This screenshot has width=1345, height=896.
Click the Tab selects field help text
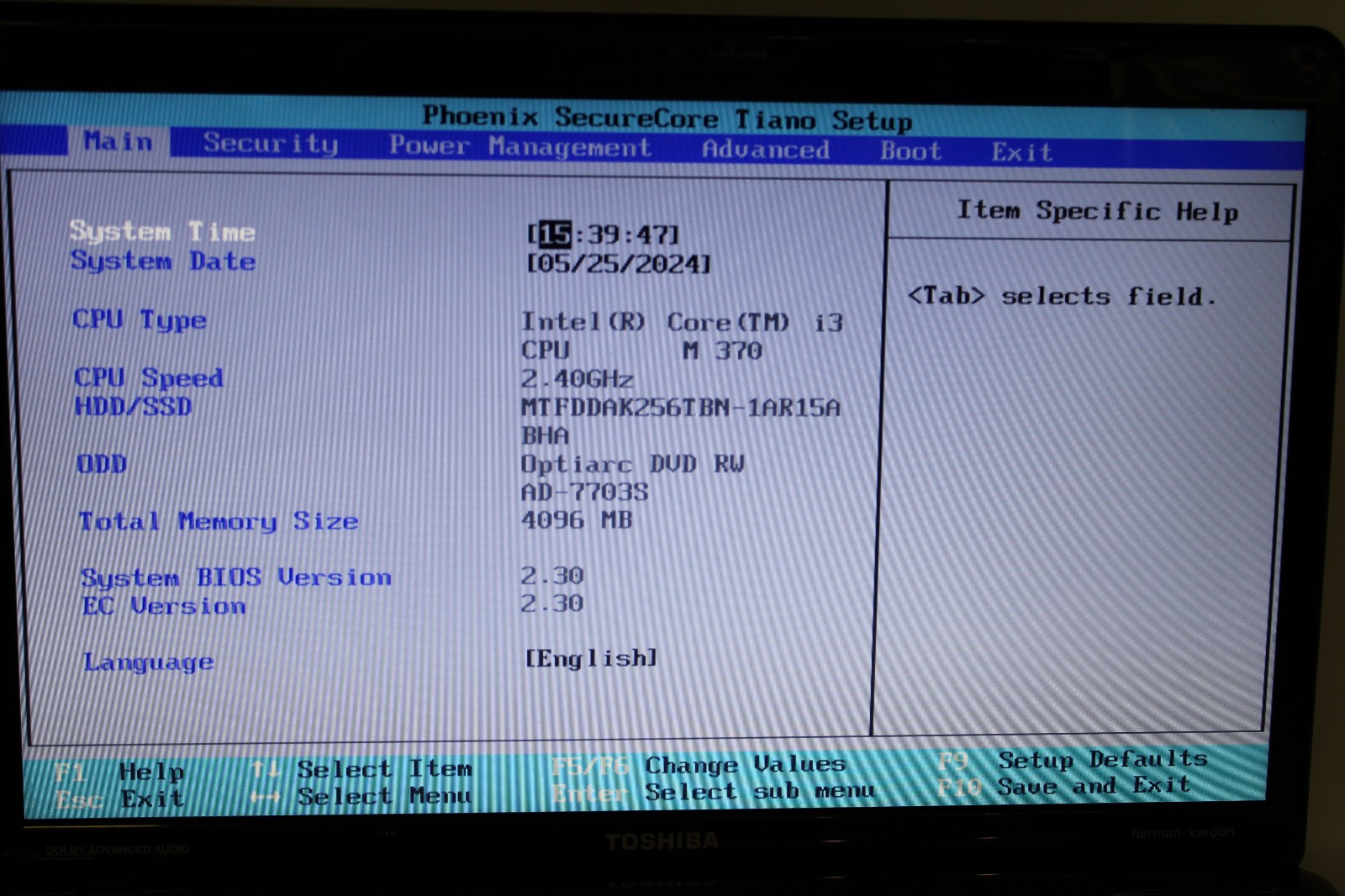(1062, 296)
